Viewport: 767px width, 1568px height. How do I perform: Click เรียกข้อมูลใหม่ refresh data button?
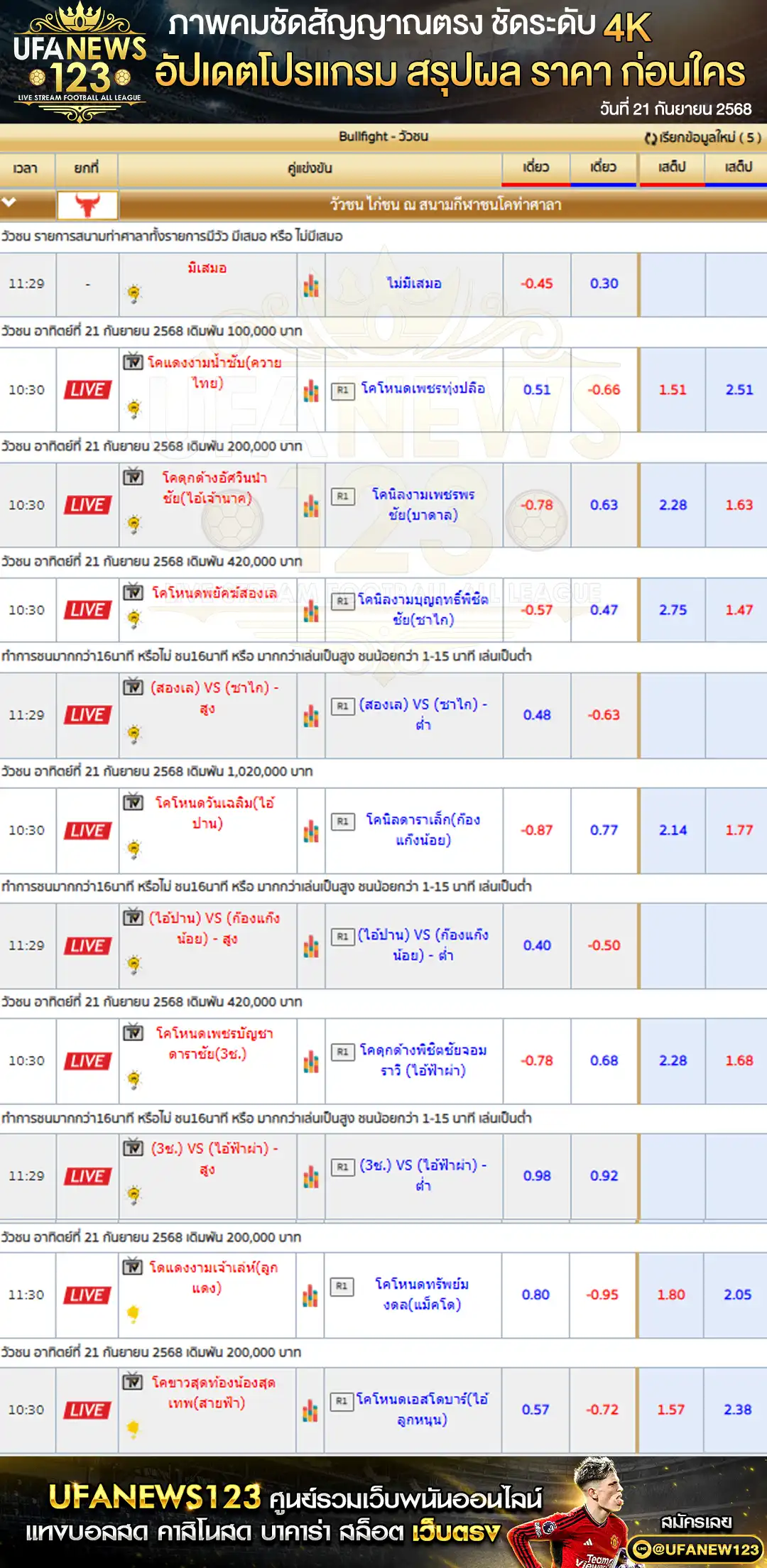702,137
